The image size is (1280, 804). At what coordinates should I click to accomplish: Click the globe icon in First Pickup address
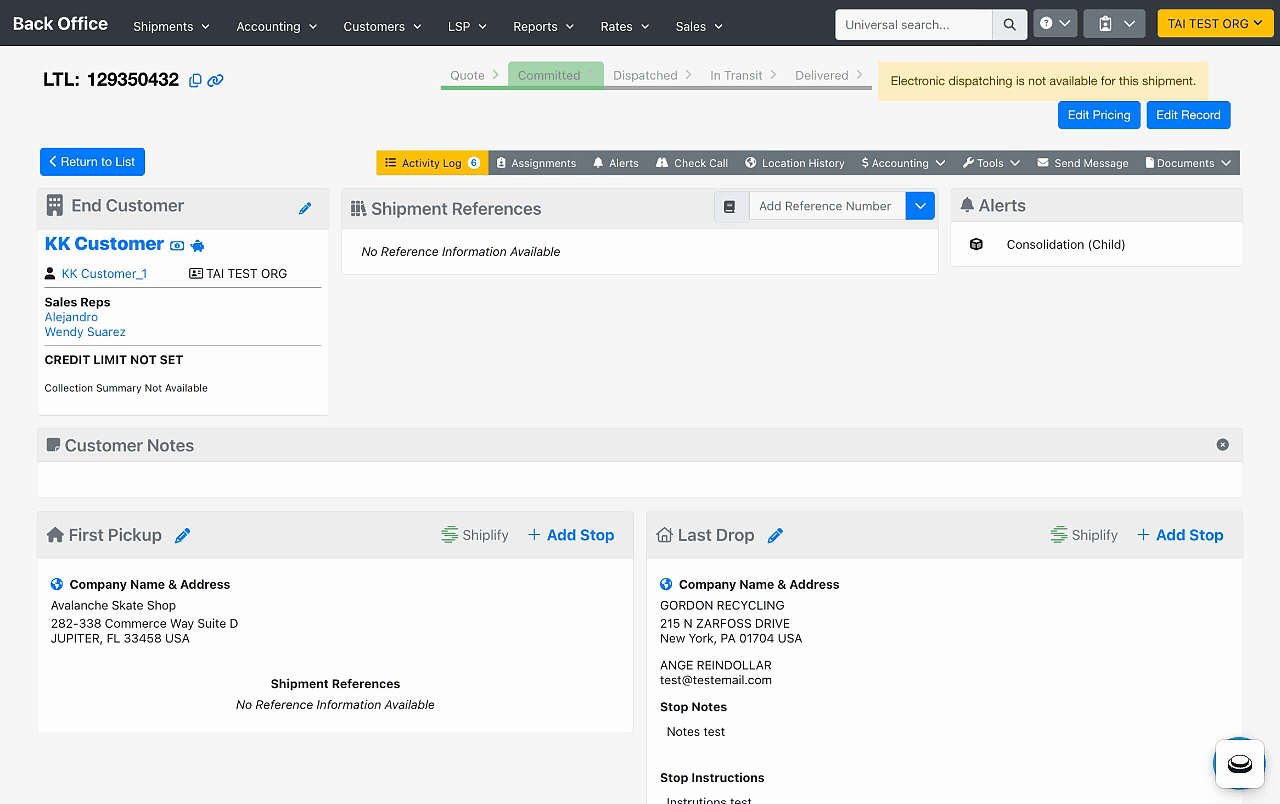coord(57,584)
